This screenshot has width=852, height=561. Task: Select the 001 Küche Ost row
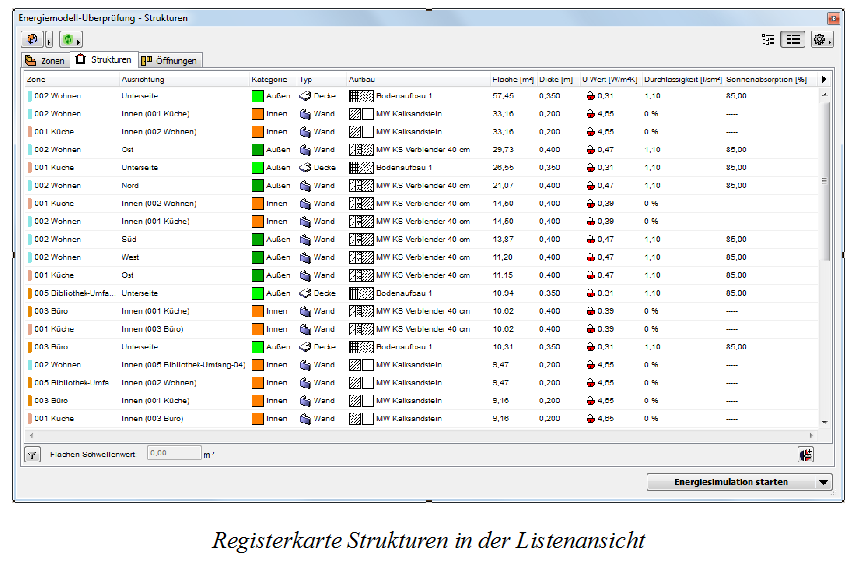pyautogui.click(x=422, y=276)
